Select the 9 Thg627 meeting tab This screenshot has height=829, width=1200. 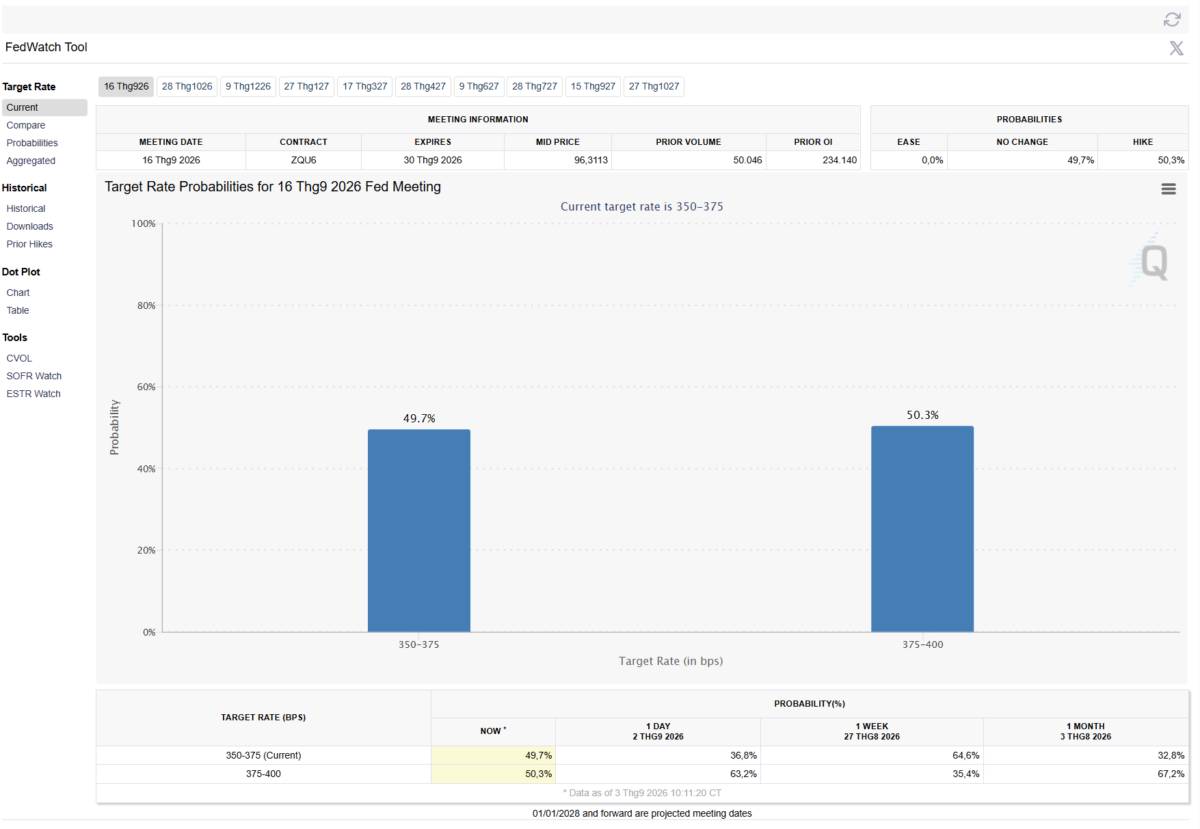tap(479, 87)
